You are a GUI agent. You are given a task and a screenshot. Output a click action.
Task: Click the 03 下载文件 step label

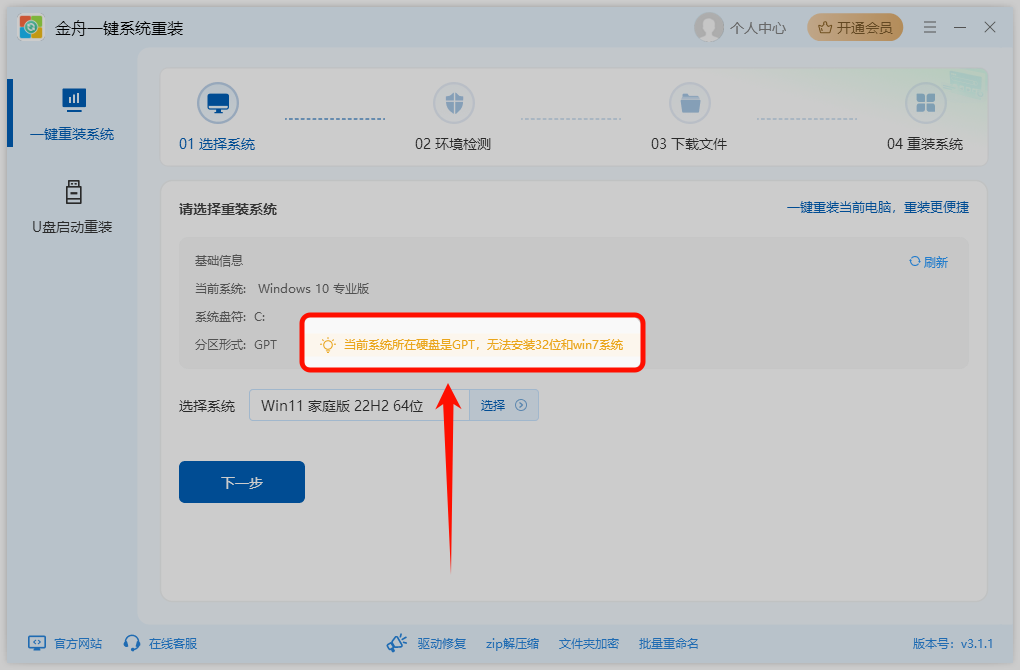(x=689, y=144)
